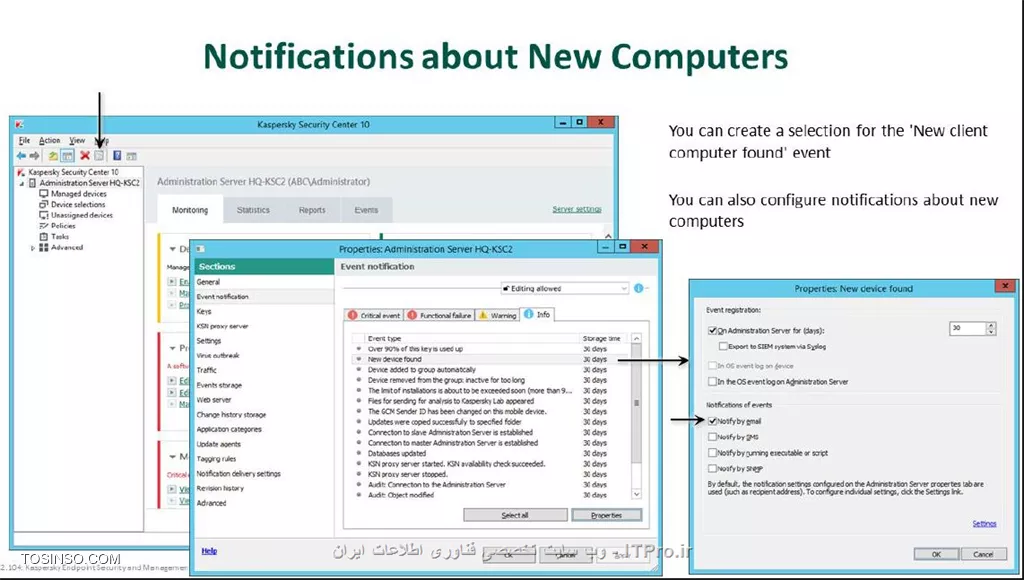The image size is (1024, 580).
Task: Click the yellow Warning triangle tab icon
Action: (483, 315)
